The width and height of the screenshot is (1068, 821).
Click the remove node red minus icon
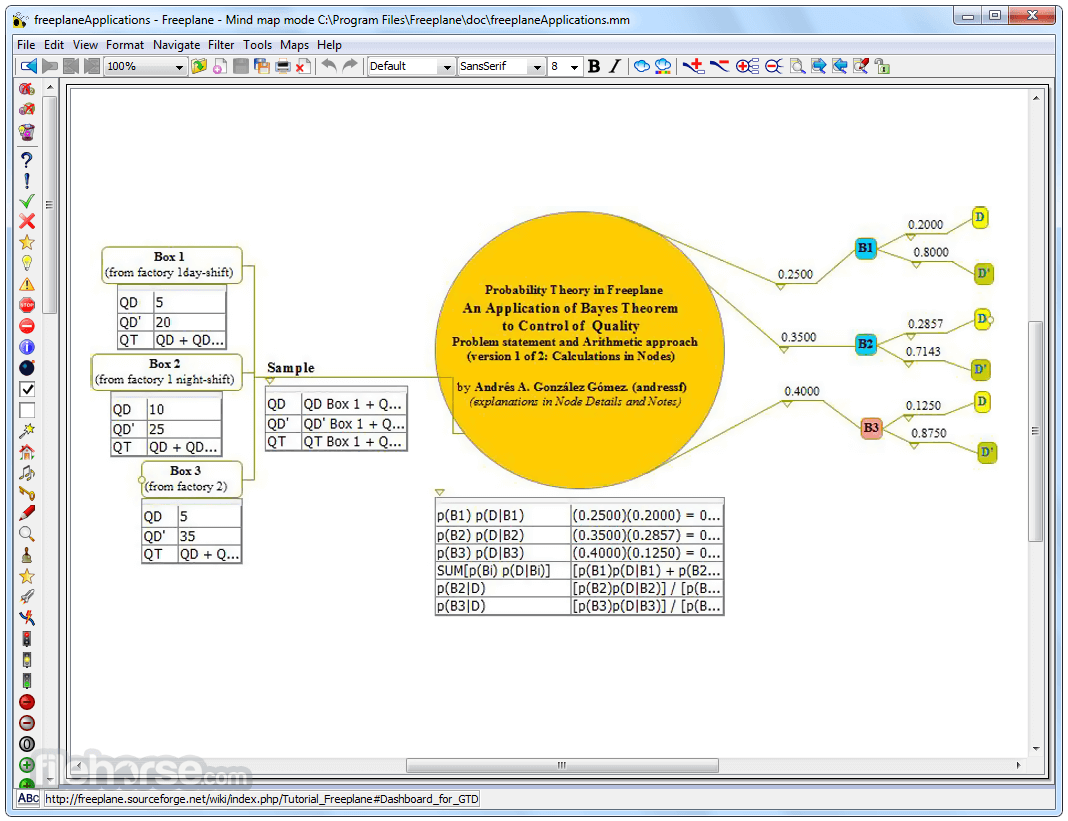[719, 65]
